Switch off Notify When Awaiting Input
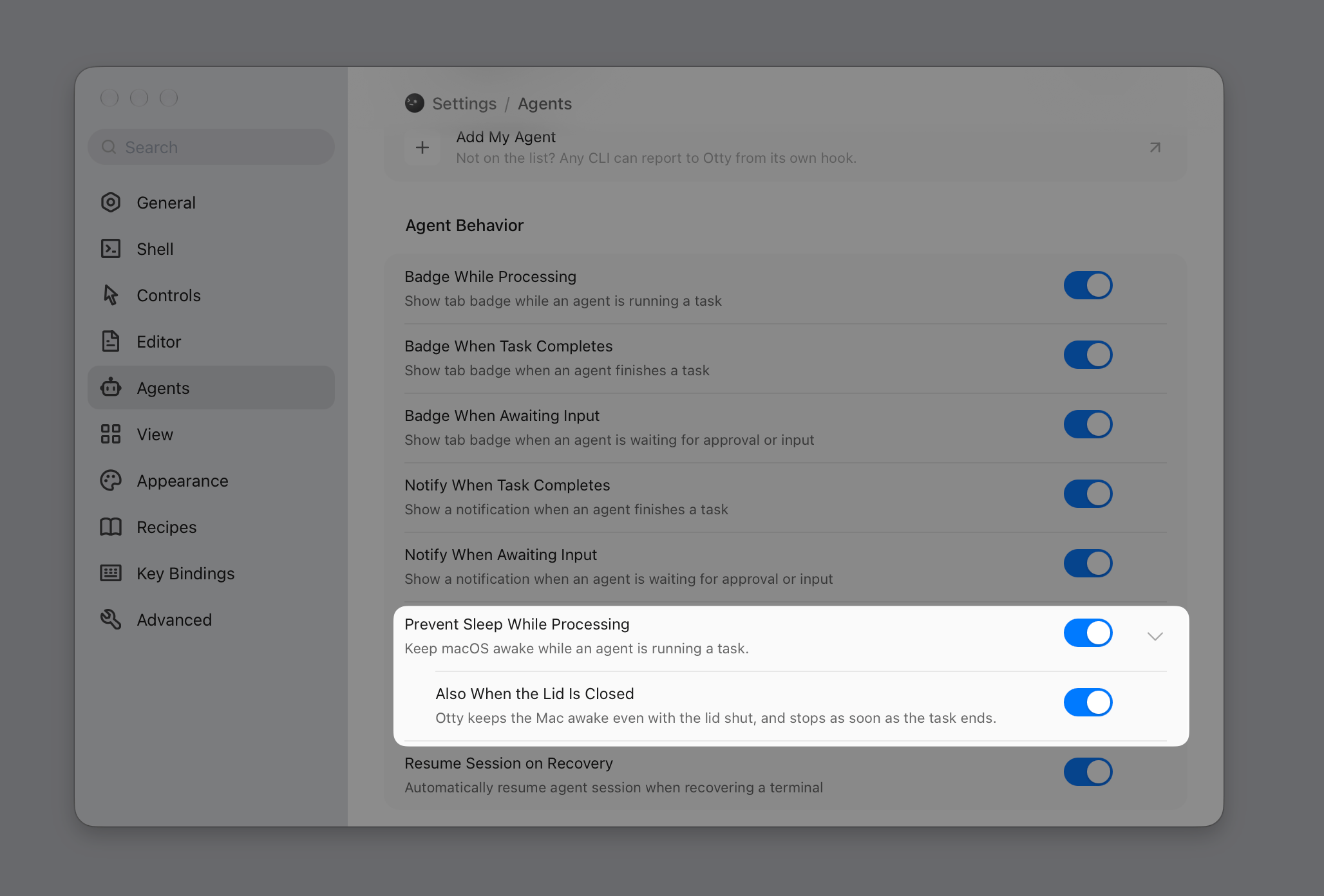The image size is (1324, 896). (1088, 563)
